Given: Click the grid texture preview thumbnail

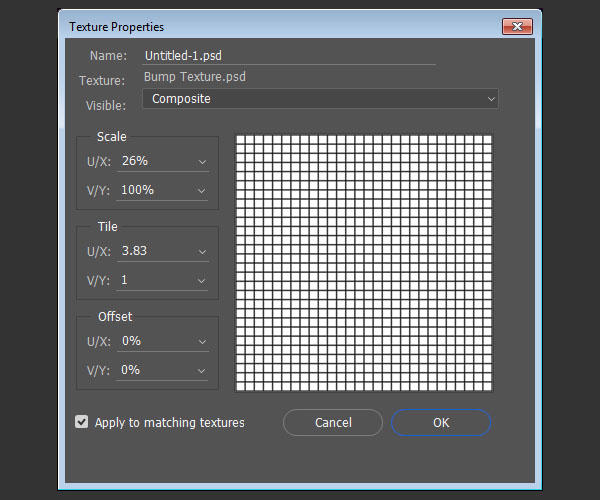Looking at the screenshot, I should 364,263.
